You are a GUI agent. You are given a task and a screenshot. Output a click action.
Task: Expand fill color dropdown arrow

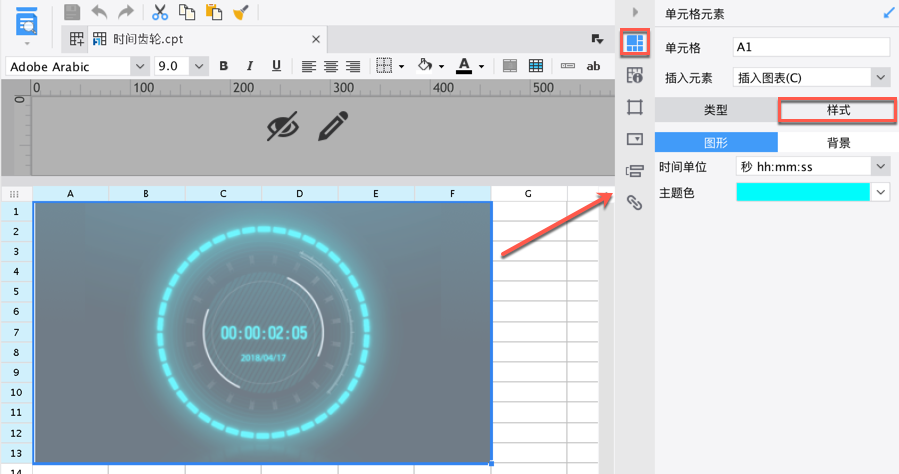point(441,66)
